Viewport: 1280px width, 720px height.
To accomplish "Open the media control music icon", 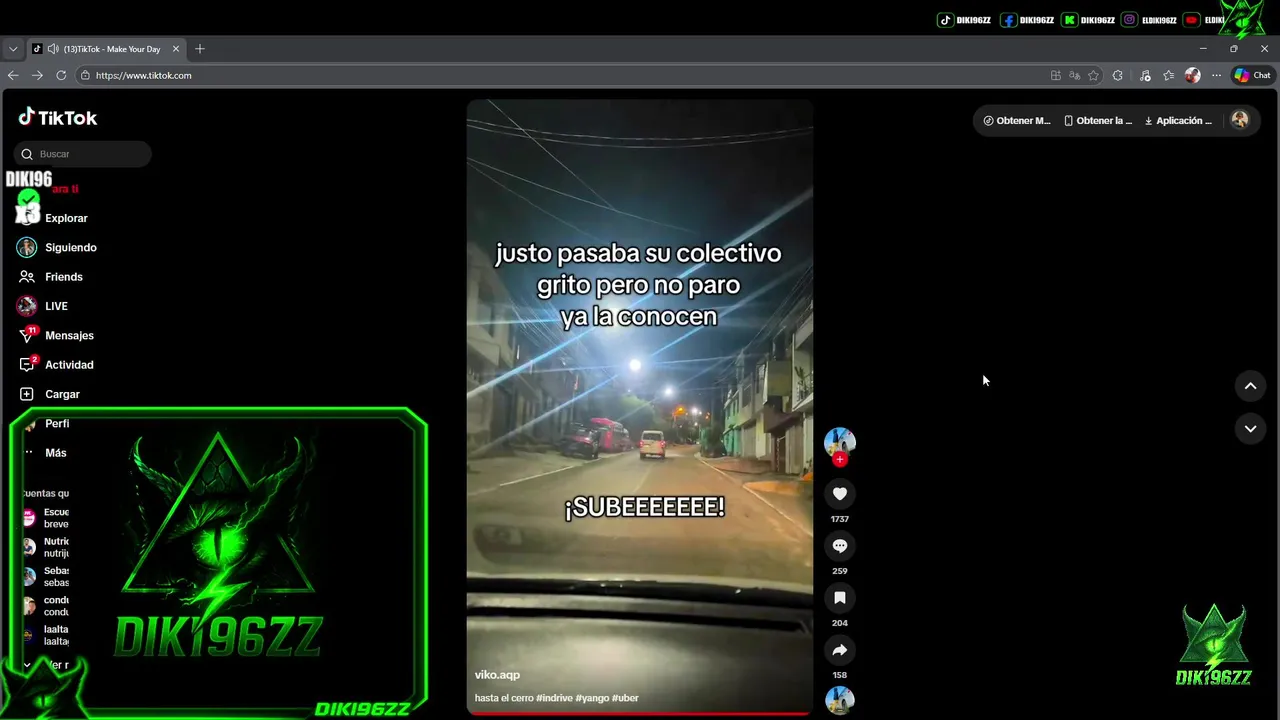I will [x=1145, y=75].
